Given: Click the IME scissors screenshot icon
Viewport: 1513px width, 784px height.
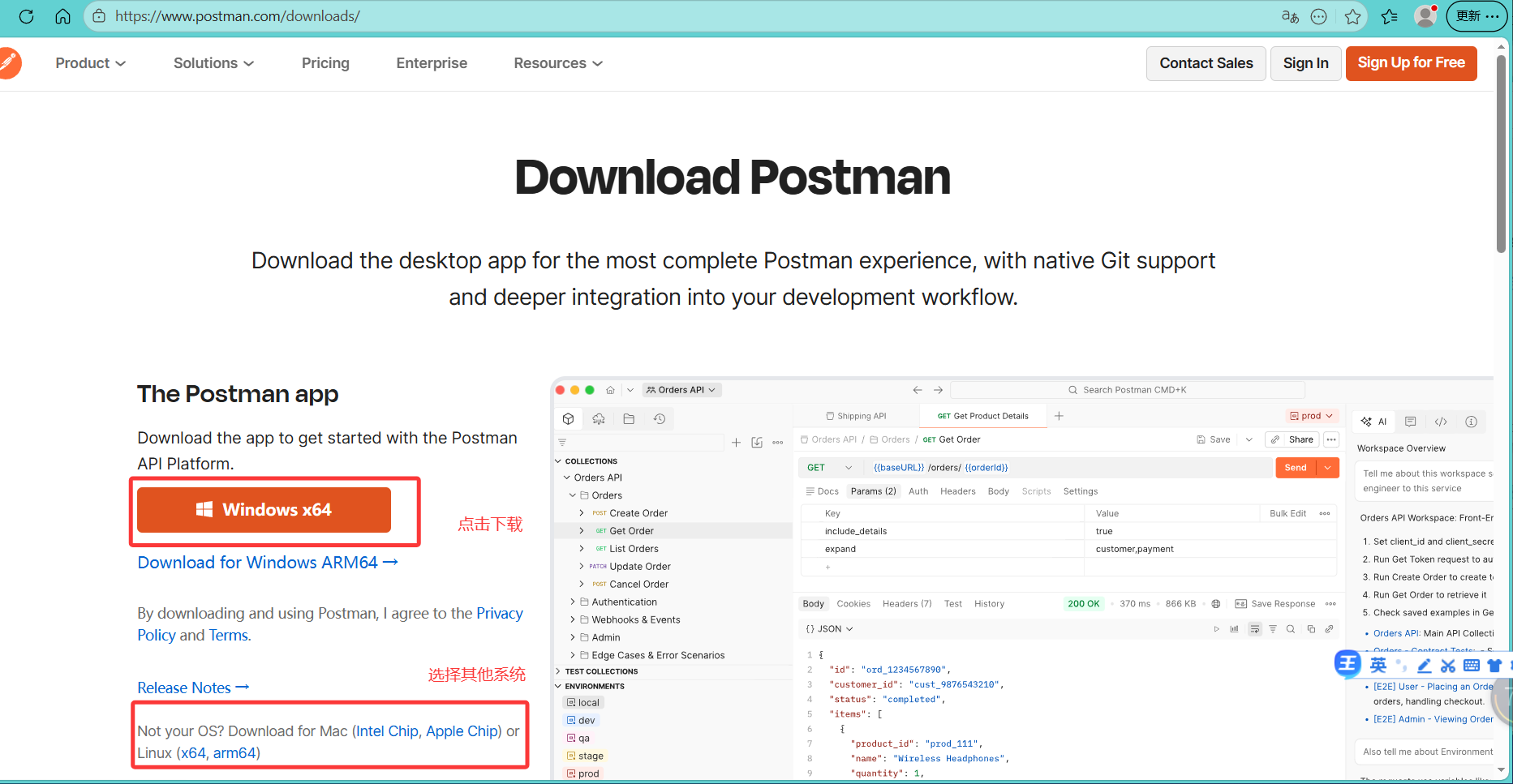Looking at the screenshot, I should point(1448,666).
